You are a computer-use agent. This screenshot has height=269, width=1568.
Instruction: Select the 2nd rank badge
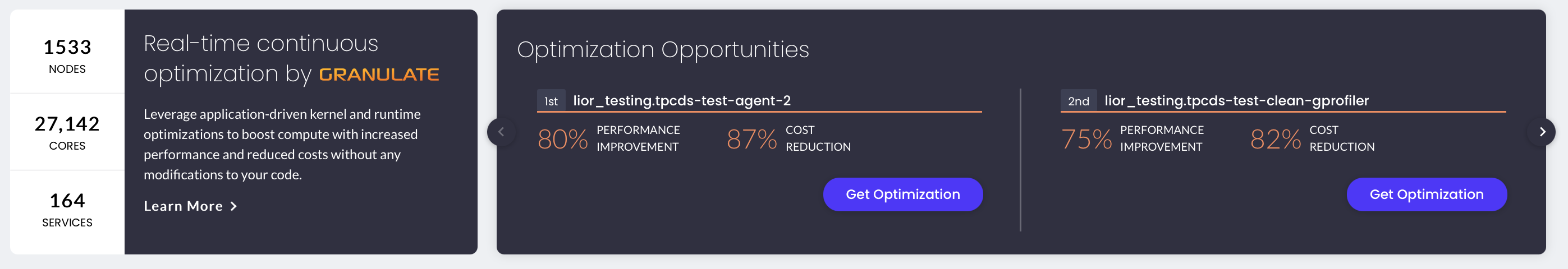tap(1078, 101)
